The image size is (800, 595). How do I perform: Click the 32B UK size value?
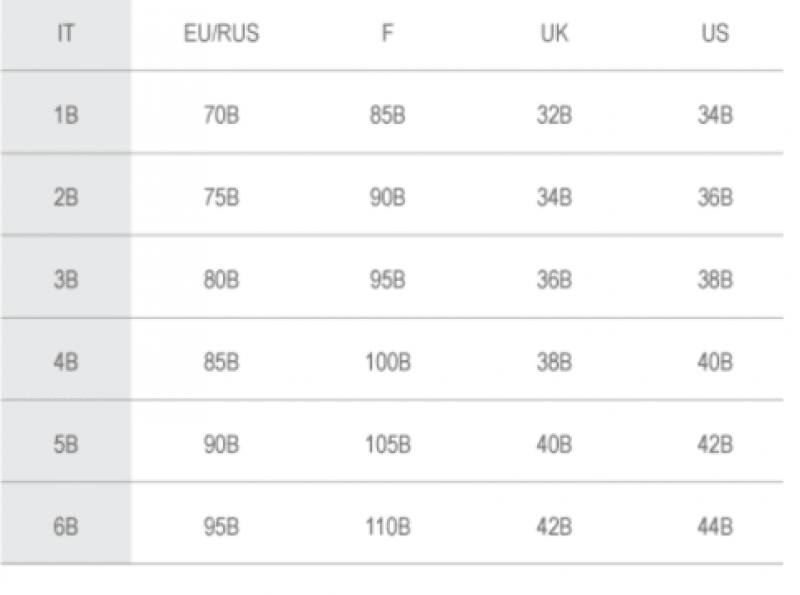[554, 115]
